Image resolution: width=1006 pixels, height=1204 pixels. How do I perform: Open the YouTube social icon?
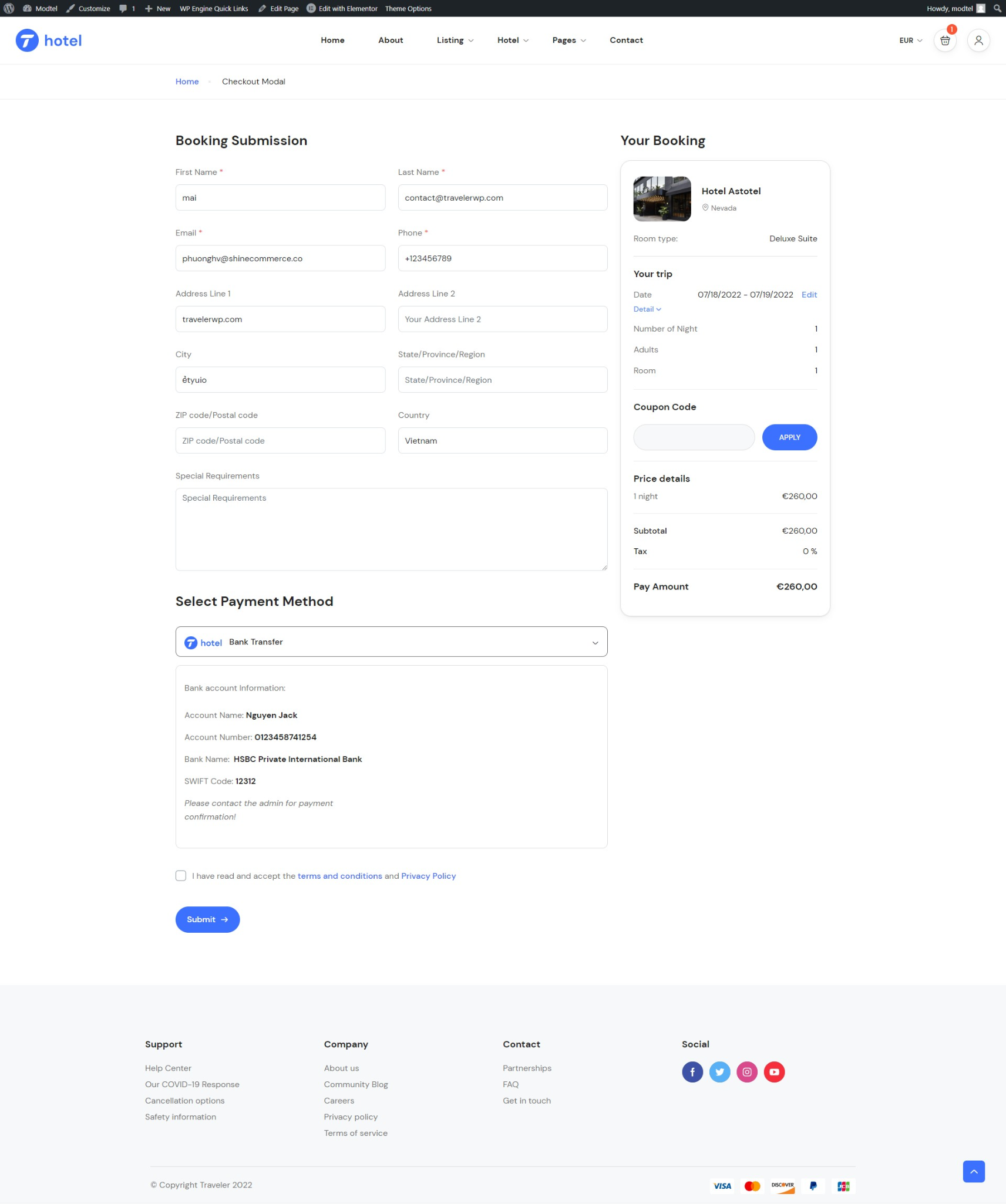774,1072
